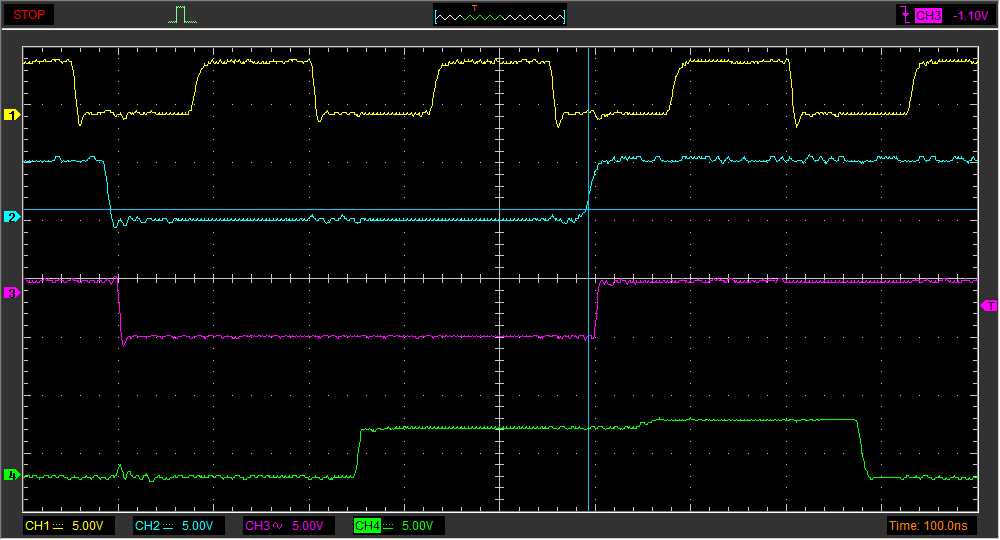This screenshot has height=540, width=1000.
Task: Click the waveform memory position overview bar
Action: coord(499,16)
